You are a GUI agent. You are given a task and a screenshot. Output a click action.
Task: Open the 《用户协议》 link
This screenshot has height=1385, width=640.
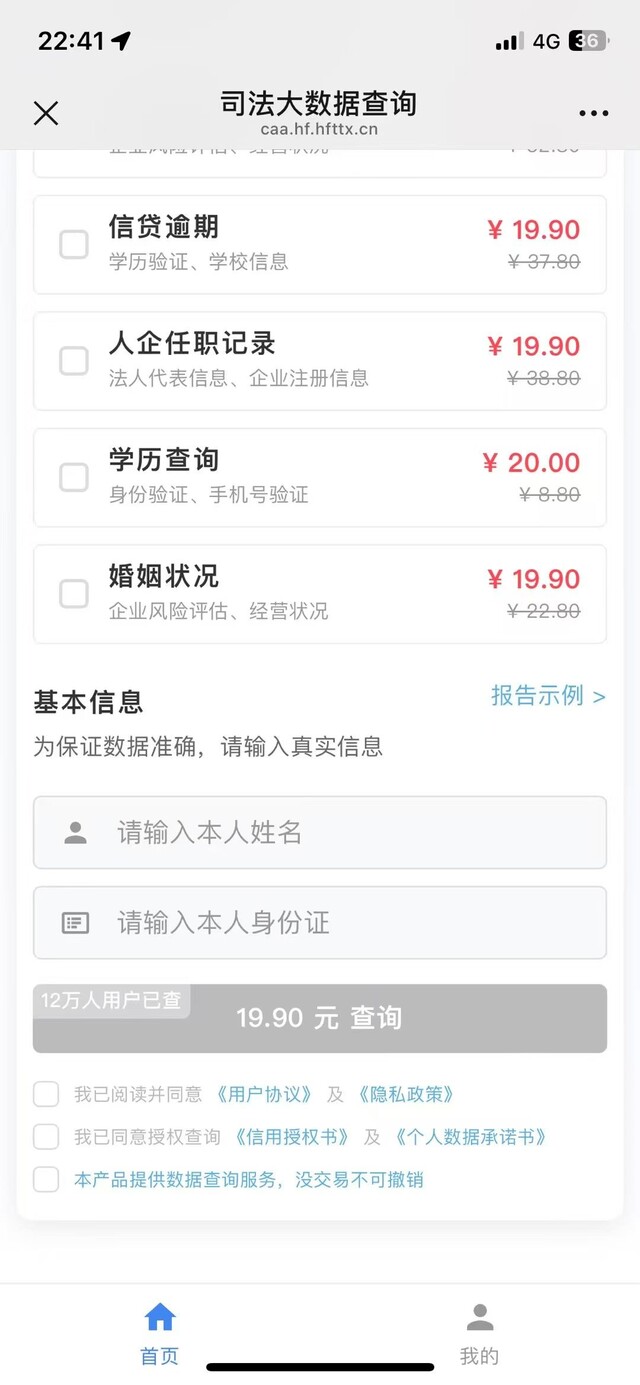click(264, 1095)
